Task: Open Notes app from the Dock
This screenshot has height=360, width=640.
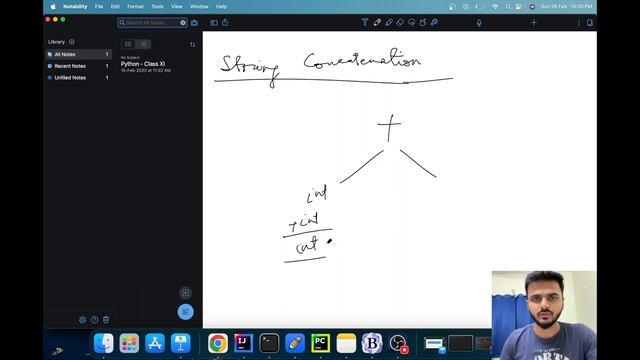Action: point(346,343)
